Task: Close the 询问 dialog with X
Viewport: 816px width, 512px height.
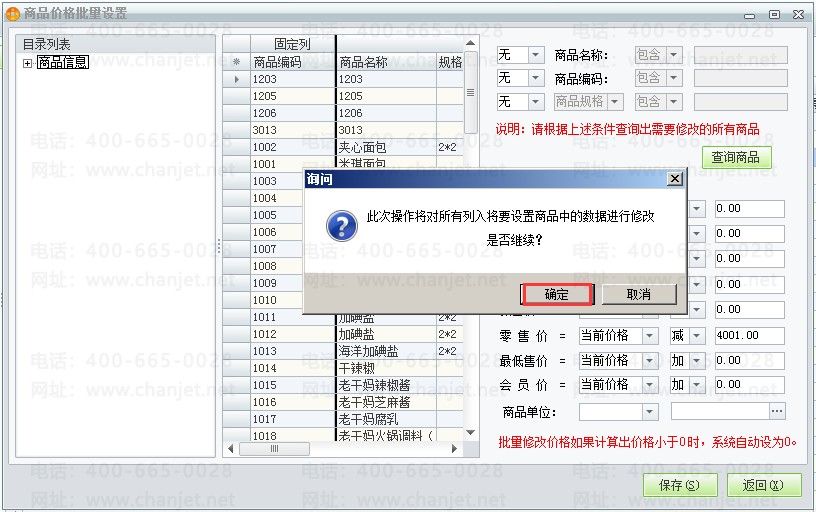Action: [x=674, y=178]
